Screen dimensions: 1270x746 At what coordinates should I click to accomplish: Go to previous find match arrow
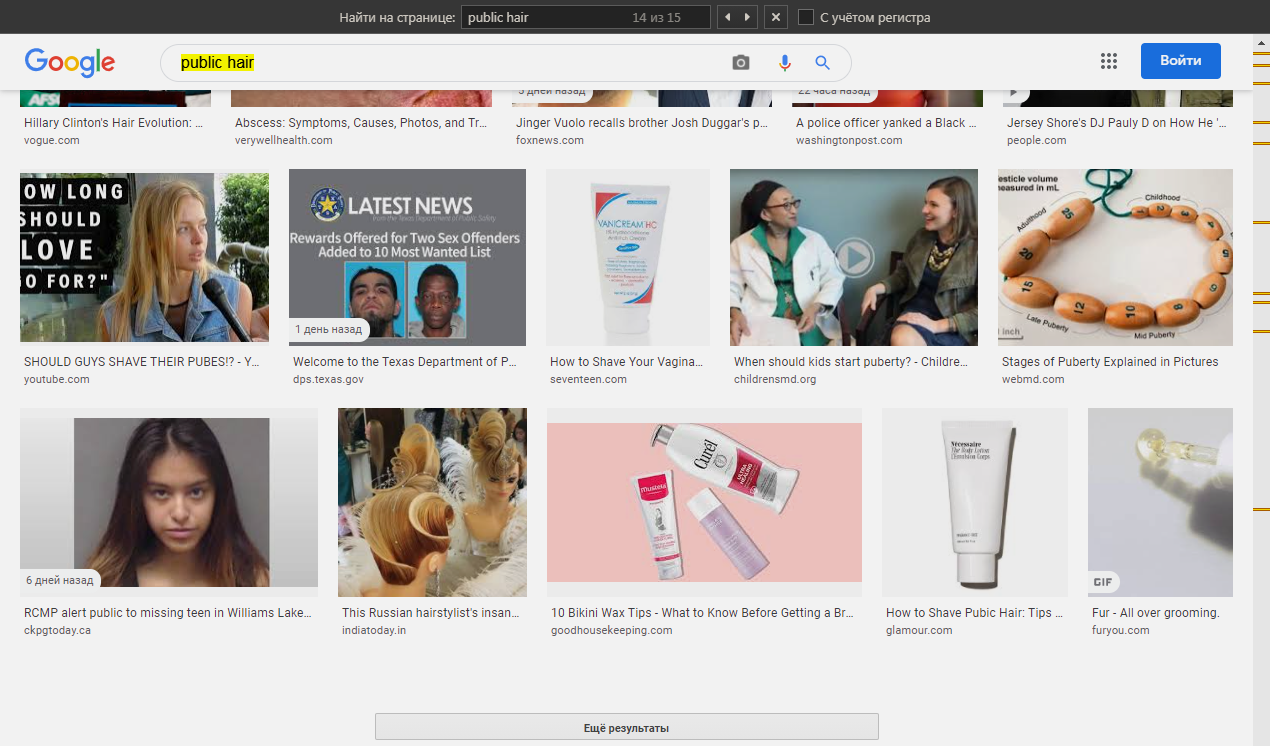click(x=728, y=17)
